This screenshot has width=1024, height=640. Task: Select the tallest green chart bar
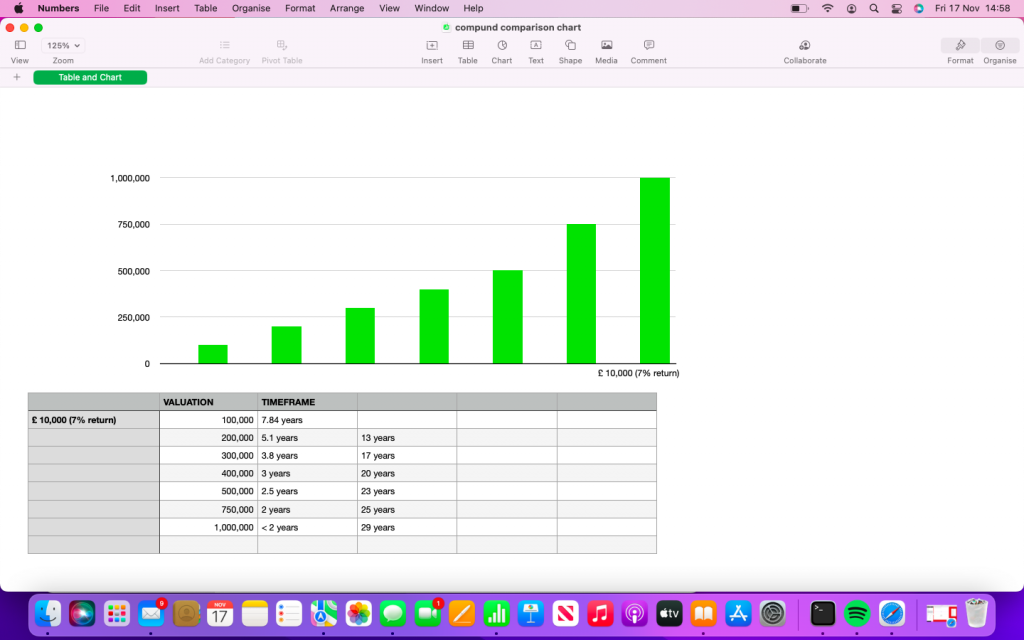tap(654, 270)
